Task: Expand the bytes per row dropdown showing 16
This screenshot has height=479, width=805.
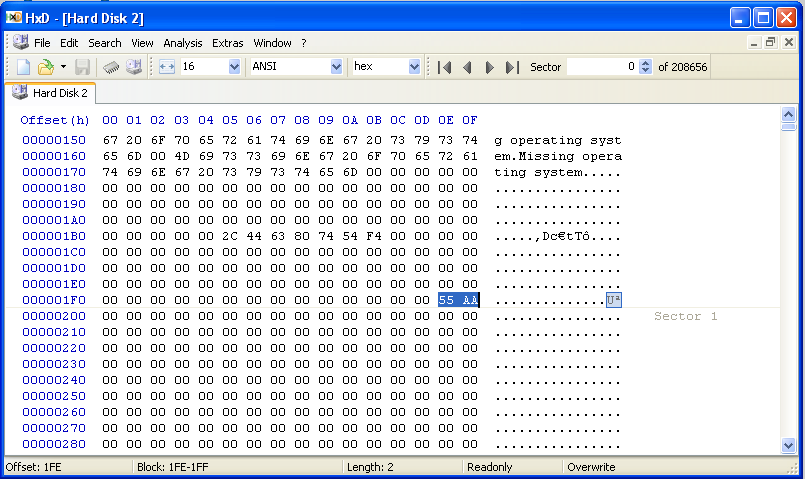Action: [234, 67]
